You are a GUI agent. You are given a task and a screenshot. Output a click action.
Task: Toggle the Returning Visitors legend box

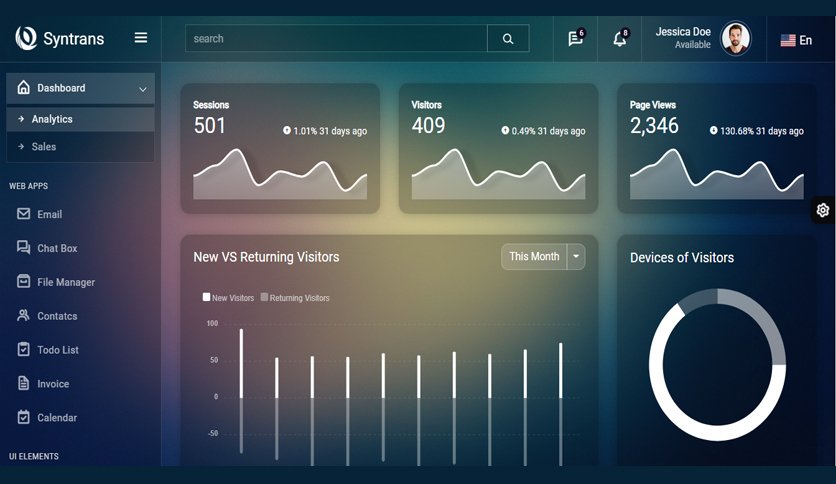264,297
